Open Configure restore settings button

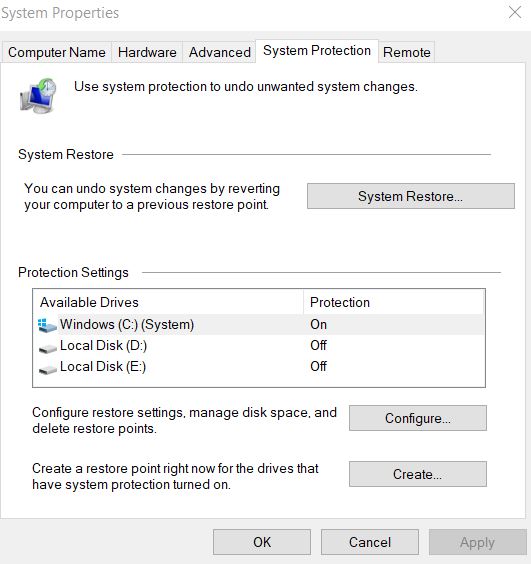[418, 418]
